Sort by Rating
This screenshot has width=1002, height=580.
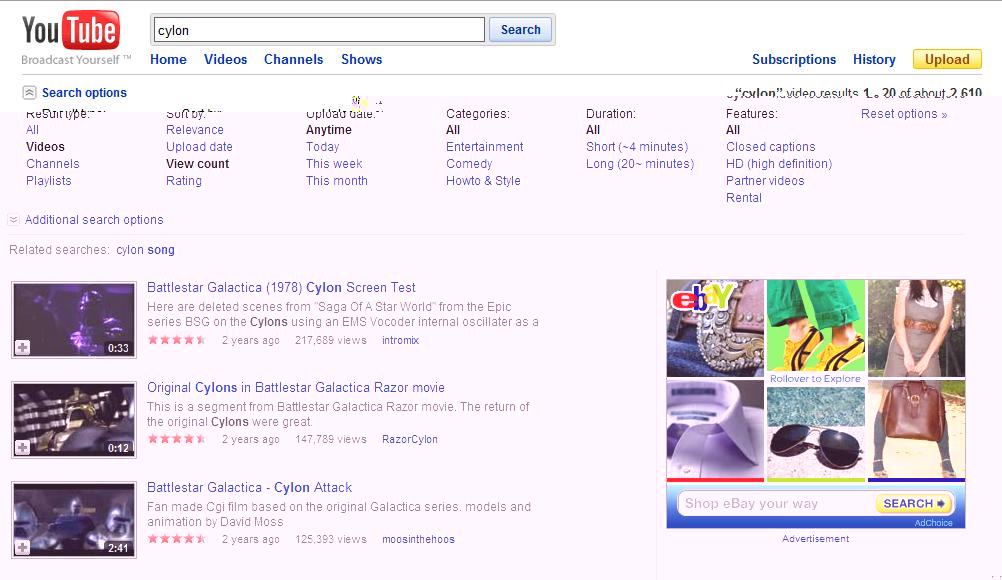tap(184, 181)
